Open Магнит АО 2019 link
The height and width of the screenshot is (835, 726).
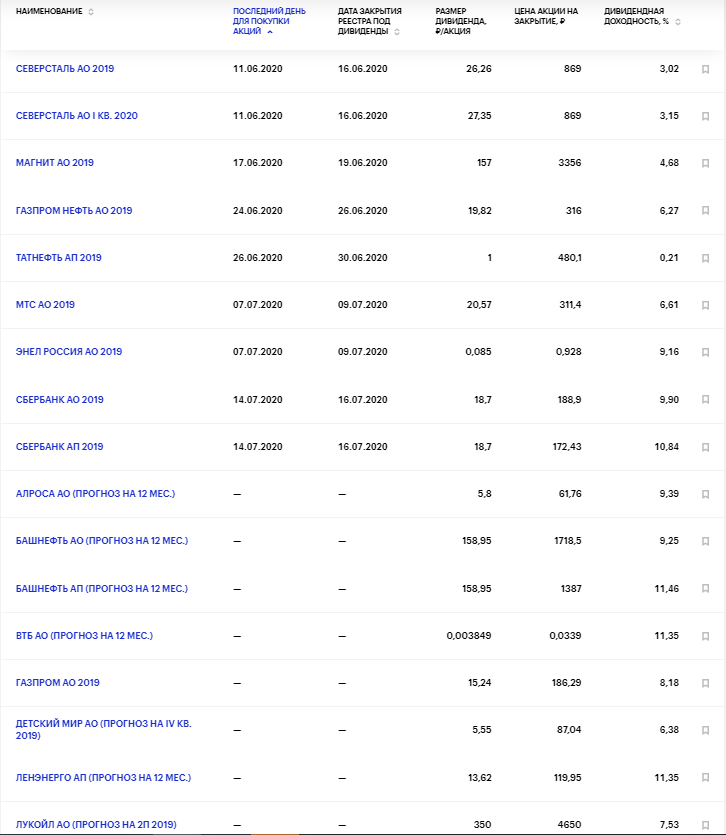tap(55, 162)
